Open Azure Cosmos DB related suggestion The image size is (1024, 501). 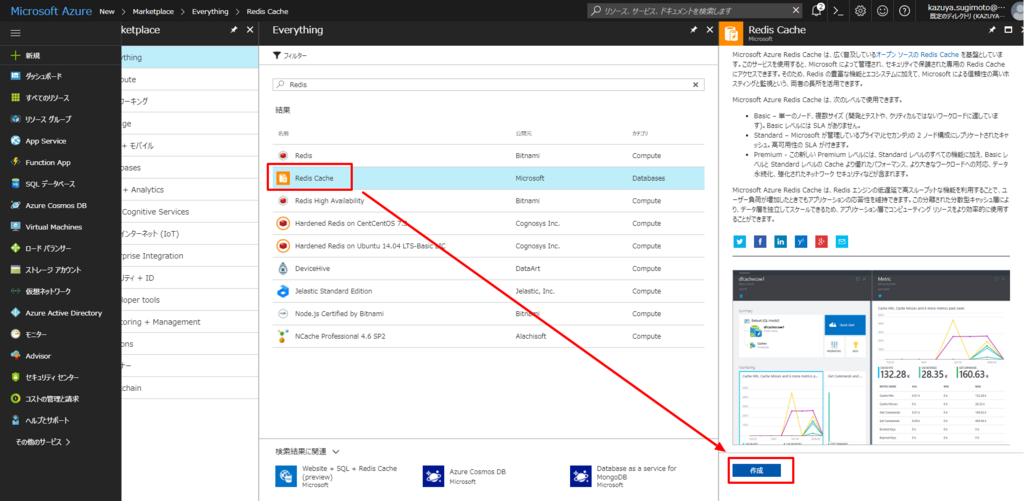coord(465,476)
